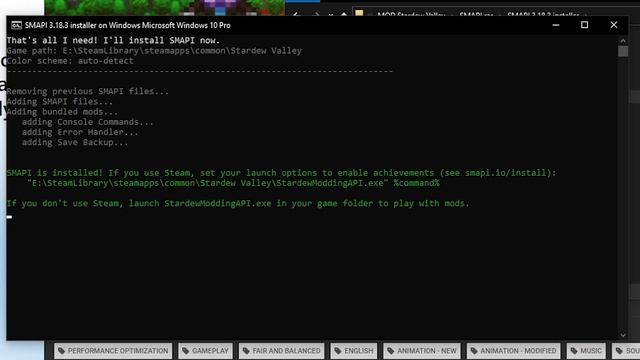Click the green "SMAPI is installed!" line
The height and width of the screenshot is (360, 640).
pyautogui.click(x=282, y=173)
